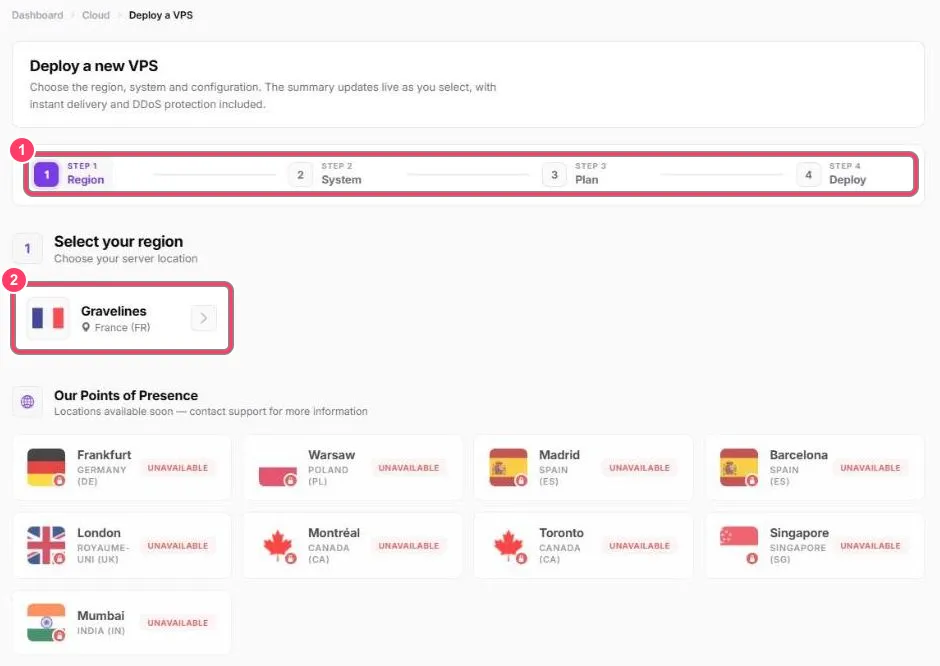940x666 pixels.
Task: Jump to Step 2 System
Action: pyautogui.click(x=325, y=174)
